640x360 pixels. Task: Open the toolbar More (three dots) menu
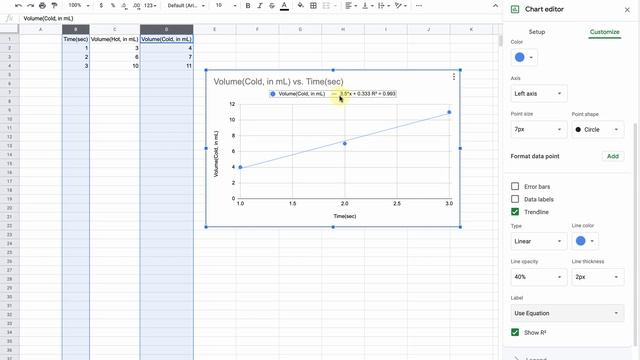[x=419, y=6]
